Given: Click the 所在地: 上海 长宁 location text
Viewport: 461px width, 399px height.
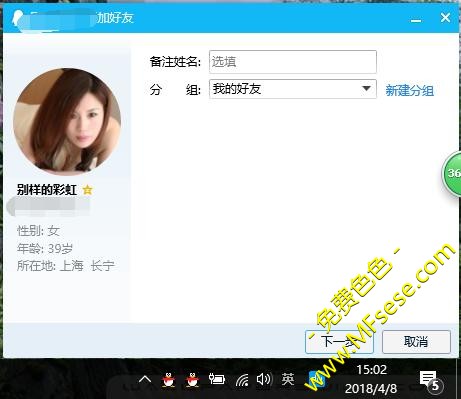Looking at the screenshot, I should pyautogui.click(x=66, y=266).
